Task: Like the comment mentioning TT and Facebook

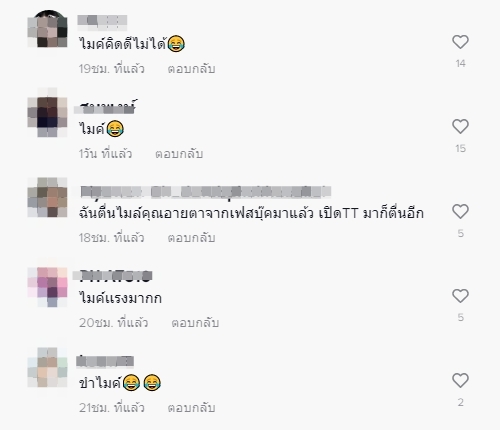Action: pos(460,212)
